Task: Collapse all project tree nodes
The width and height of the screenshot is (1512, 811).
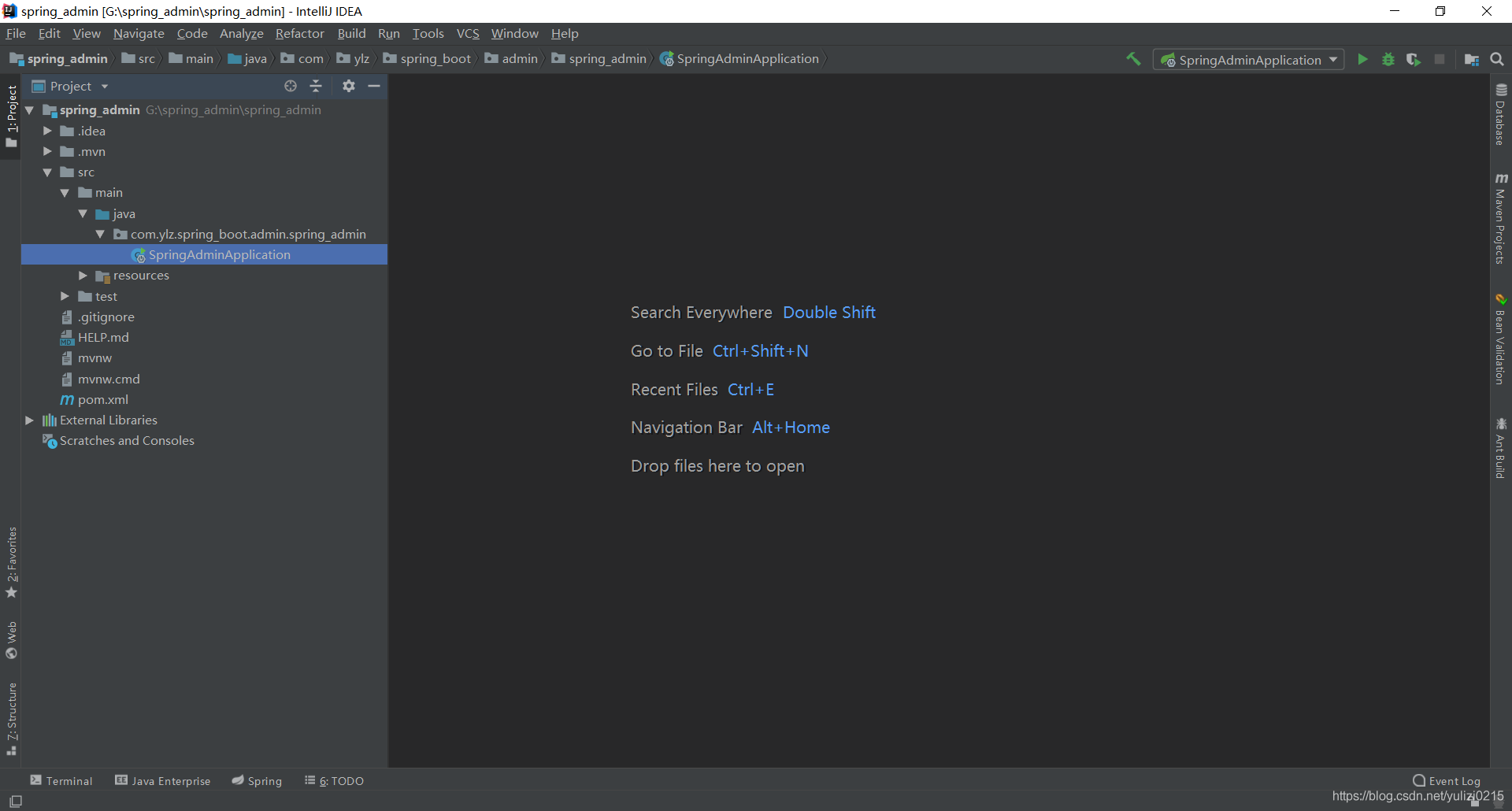Action: tap(316, 86)
